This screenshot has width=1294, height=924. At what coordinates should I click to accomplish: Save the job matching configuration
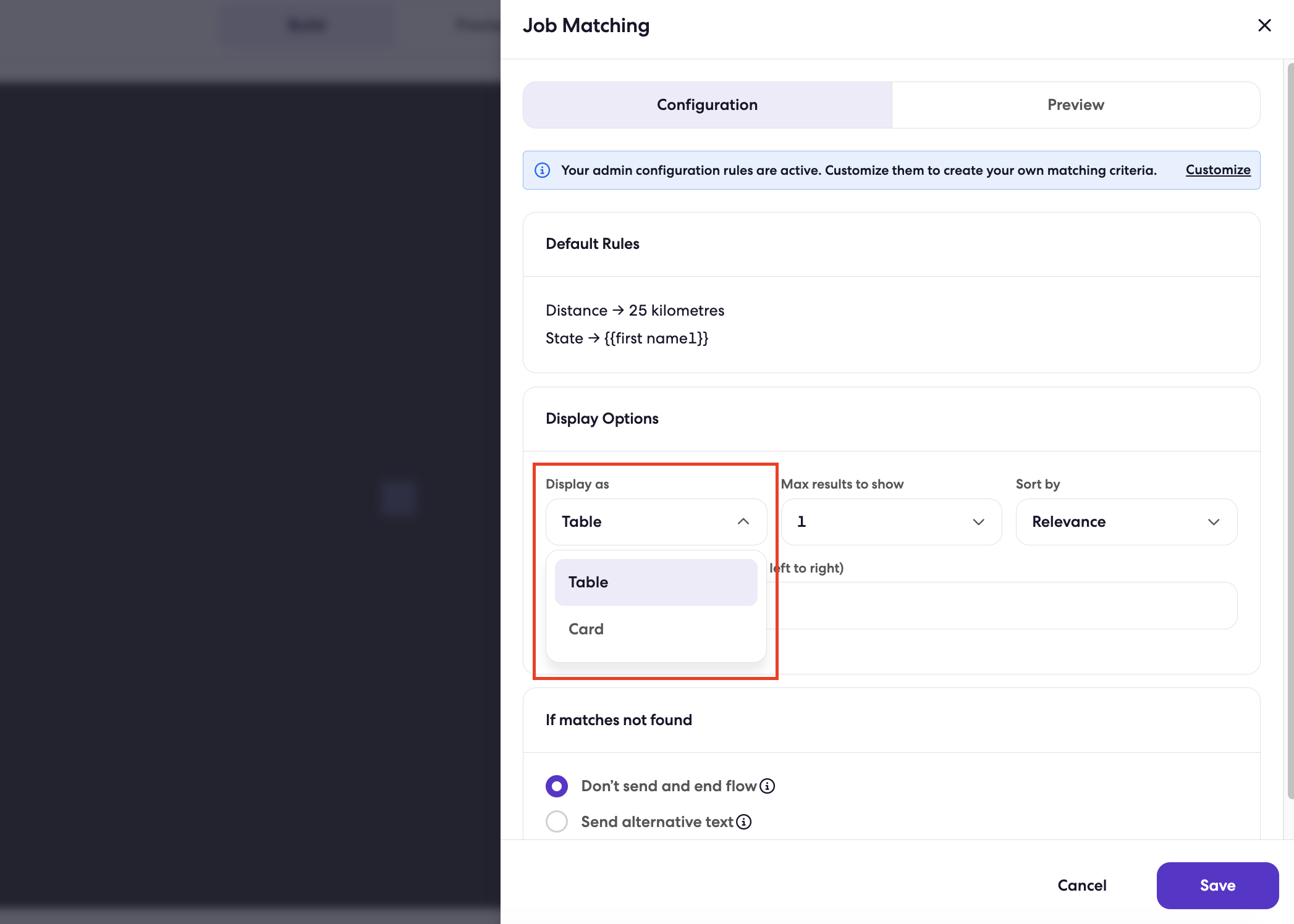click(1217, 885)
